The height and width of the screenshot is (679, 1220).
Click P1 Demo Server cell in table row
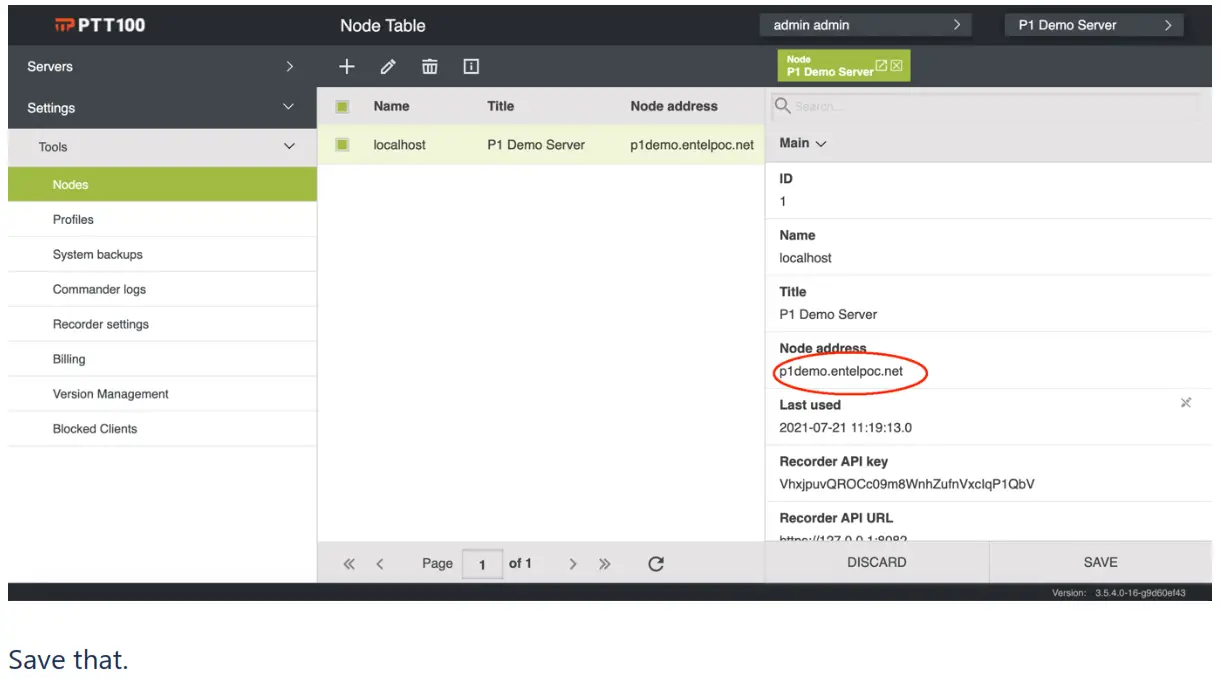tap(536, 145)
